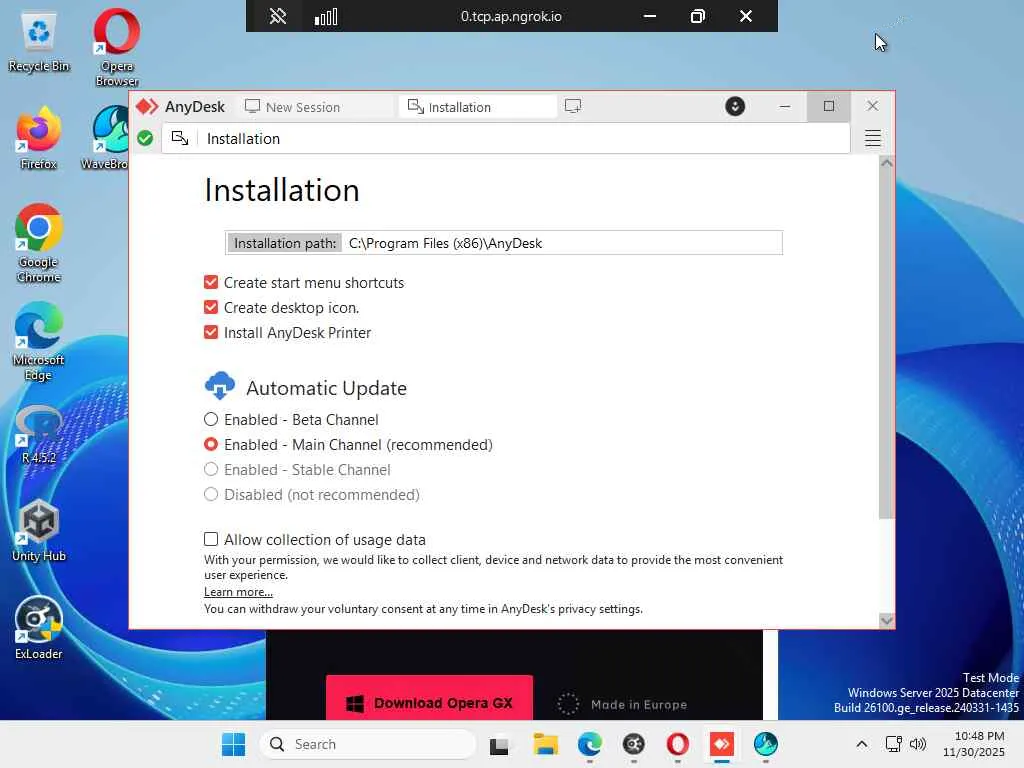Open the volume icon in system tray
Image resolution: width=1024 pixels, height=768 pixels.
point(918,744)
